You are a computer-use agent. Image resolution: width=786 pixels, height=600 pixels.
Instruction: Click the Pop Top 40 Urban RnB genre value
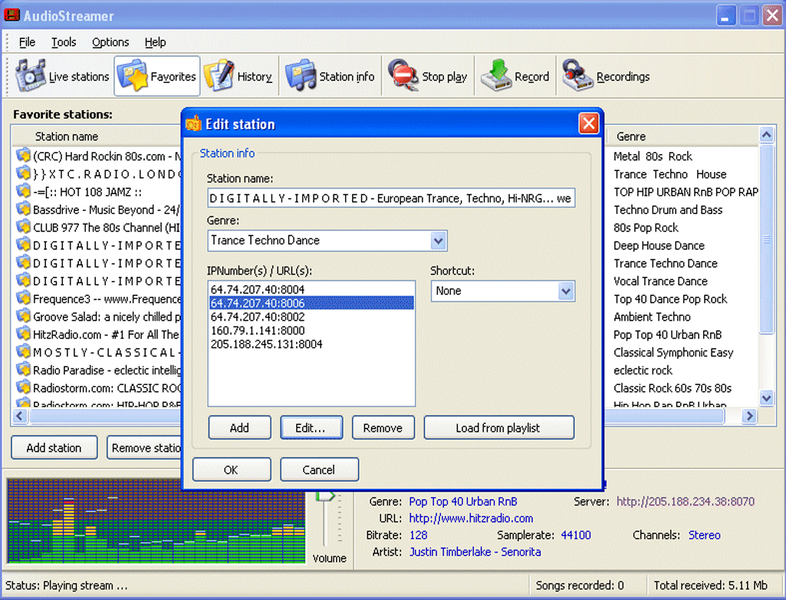[463, 501]
